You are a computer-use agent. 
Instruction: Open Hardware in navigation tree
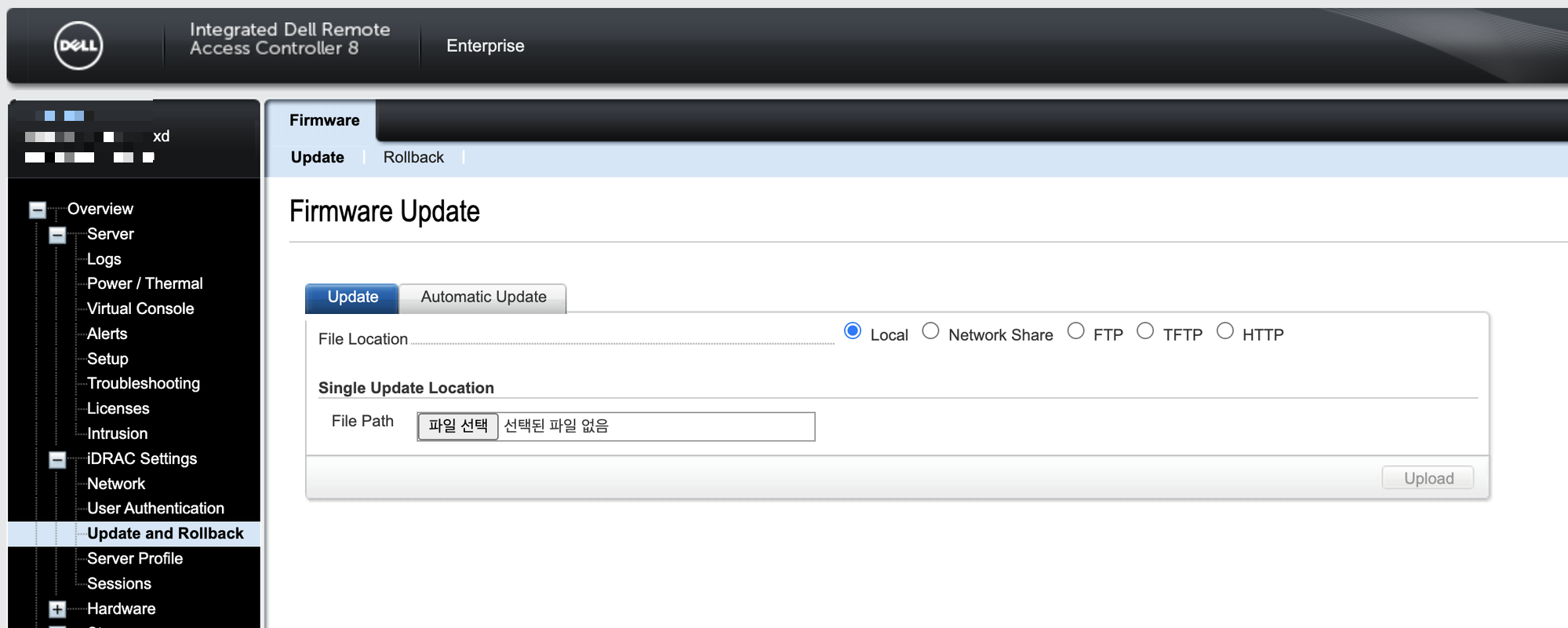click(x=122, y=608)
